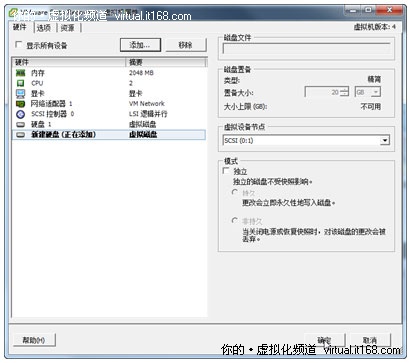The height and width of the screenshot is (363, 409).
Task: Switch to the 选项 tab
Action: (x=44, y=28)
